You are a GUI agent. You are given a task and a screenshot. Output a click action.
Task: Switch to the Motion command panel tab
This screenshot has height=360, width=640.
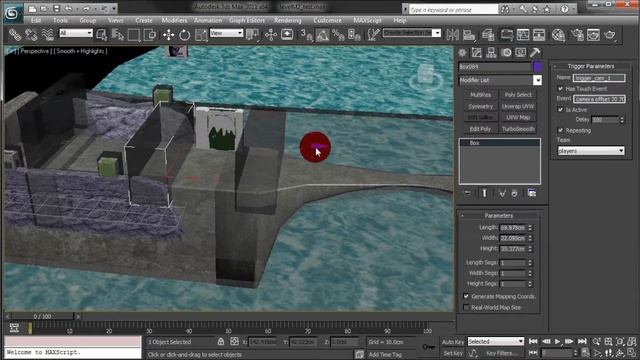click(x=506, y=53)
